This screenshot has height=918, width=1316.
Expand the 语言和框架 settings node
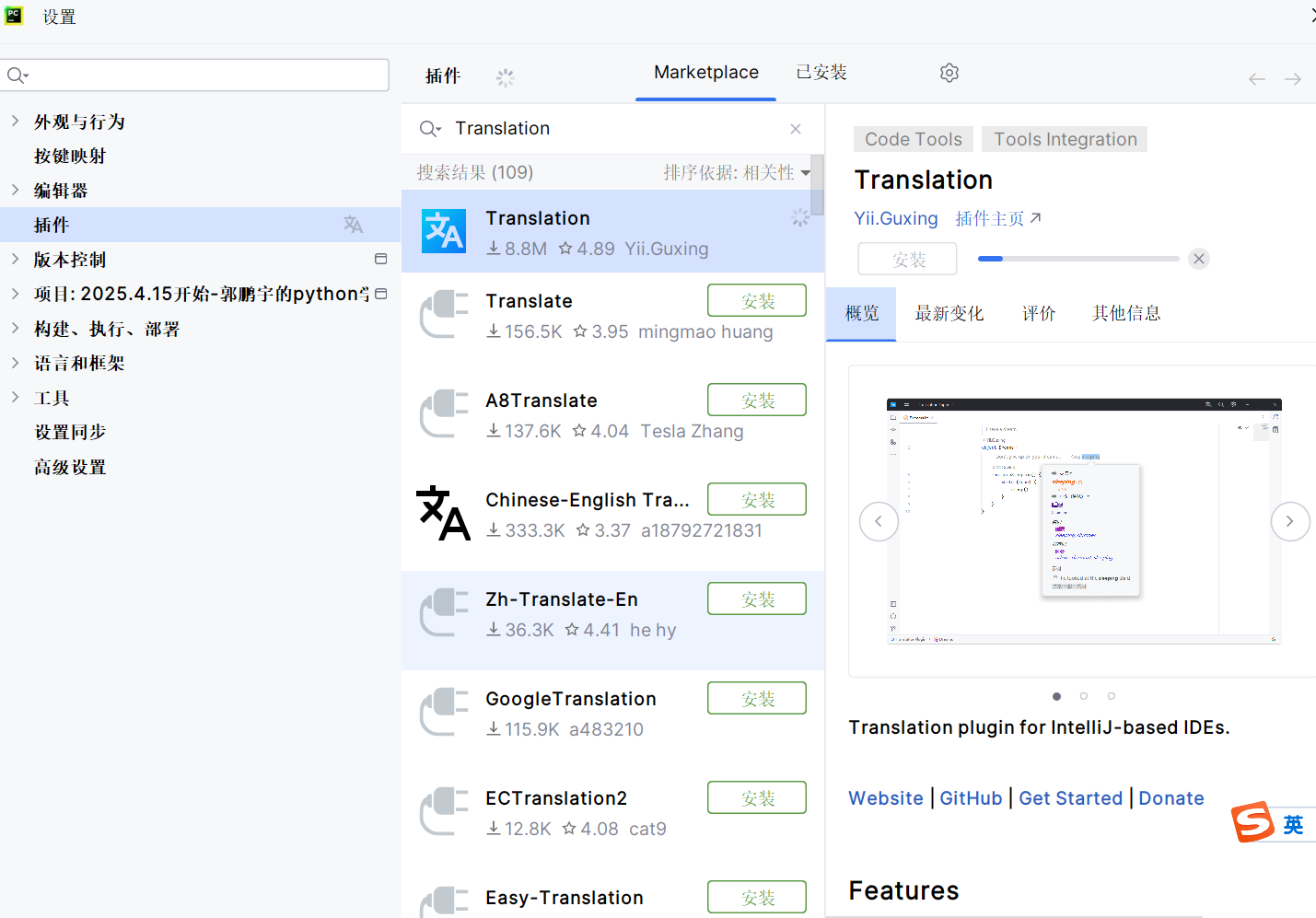[x=16, y=363]
